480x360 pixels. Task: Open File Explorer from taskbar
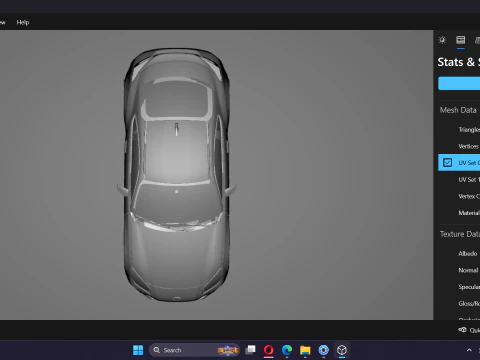tap(305, 350)
